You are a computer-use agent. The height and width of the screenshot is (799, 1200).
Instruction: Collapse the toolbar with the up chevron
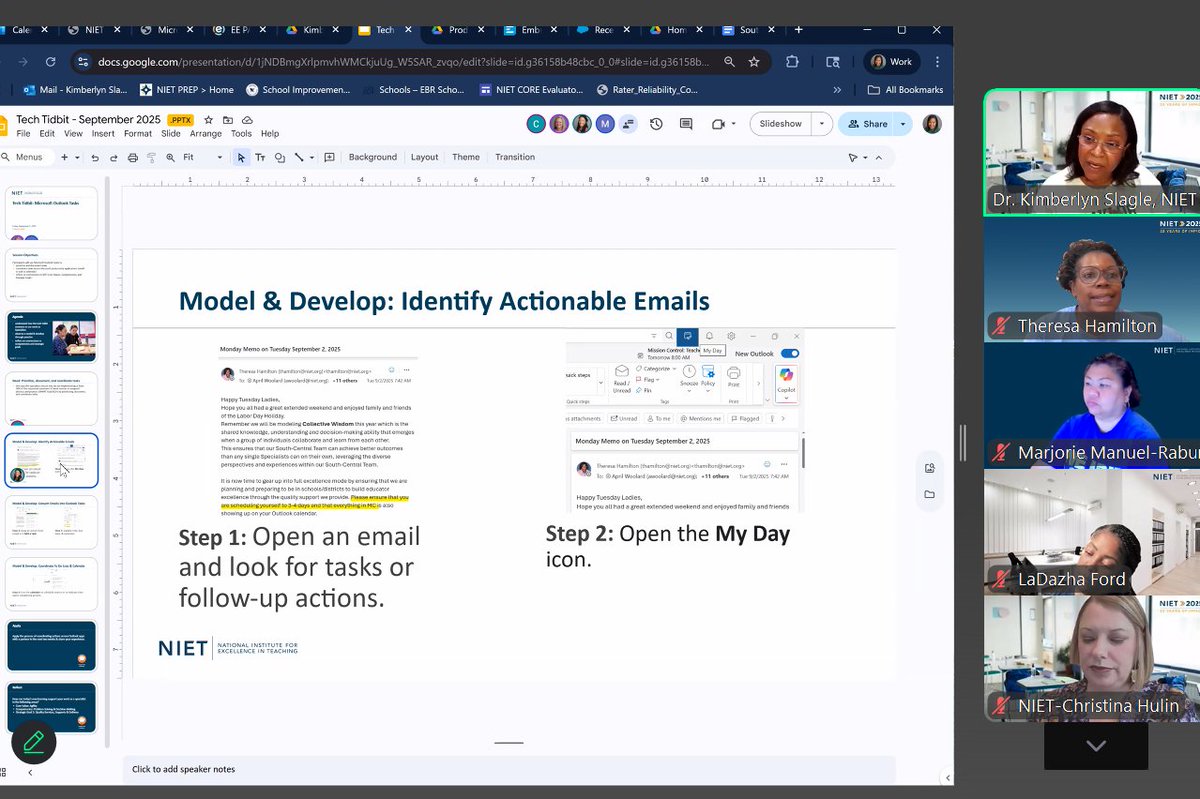[x=879, y=157]
